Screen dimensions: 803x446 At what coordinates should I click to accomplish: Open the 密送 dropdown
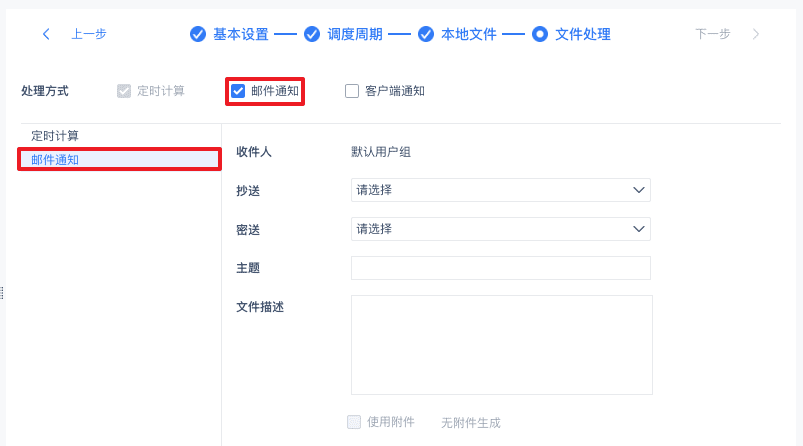(x=500, y=229)
